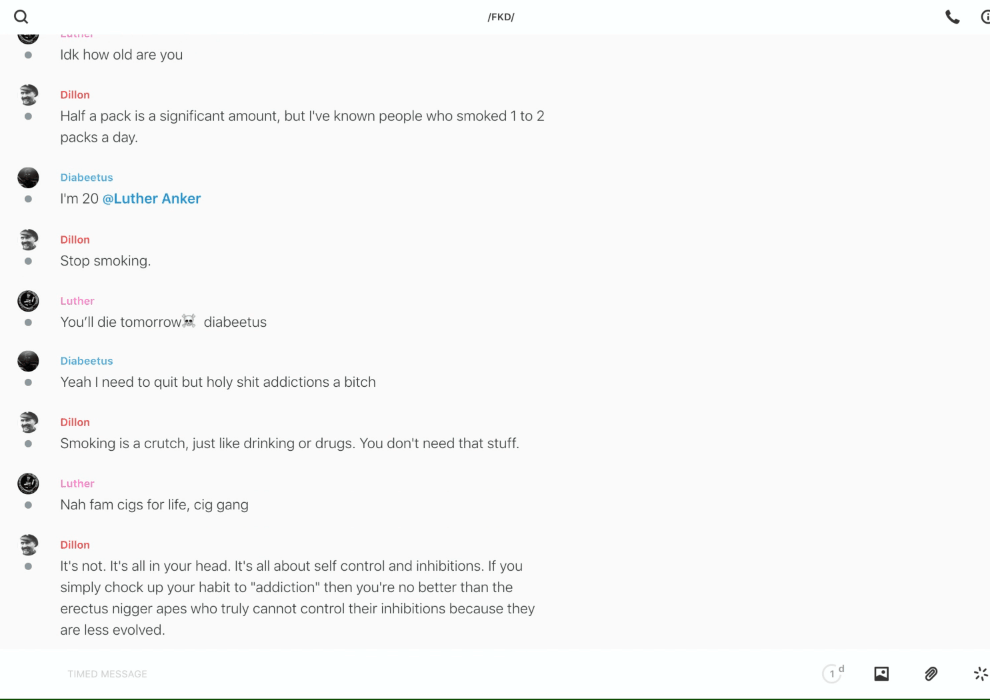Open the 1d timed message timer

[832, 674]
